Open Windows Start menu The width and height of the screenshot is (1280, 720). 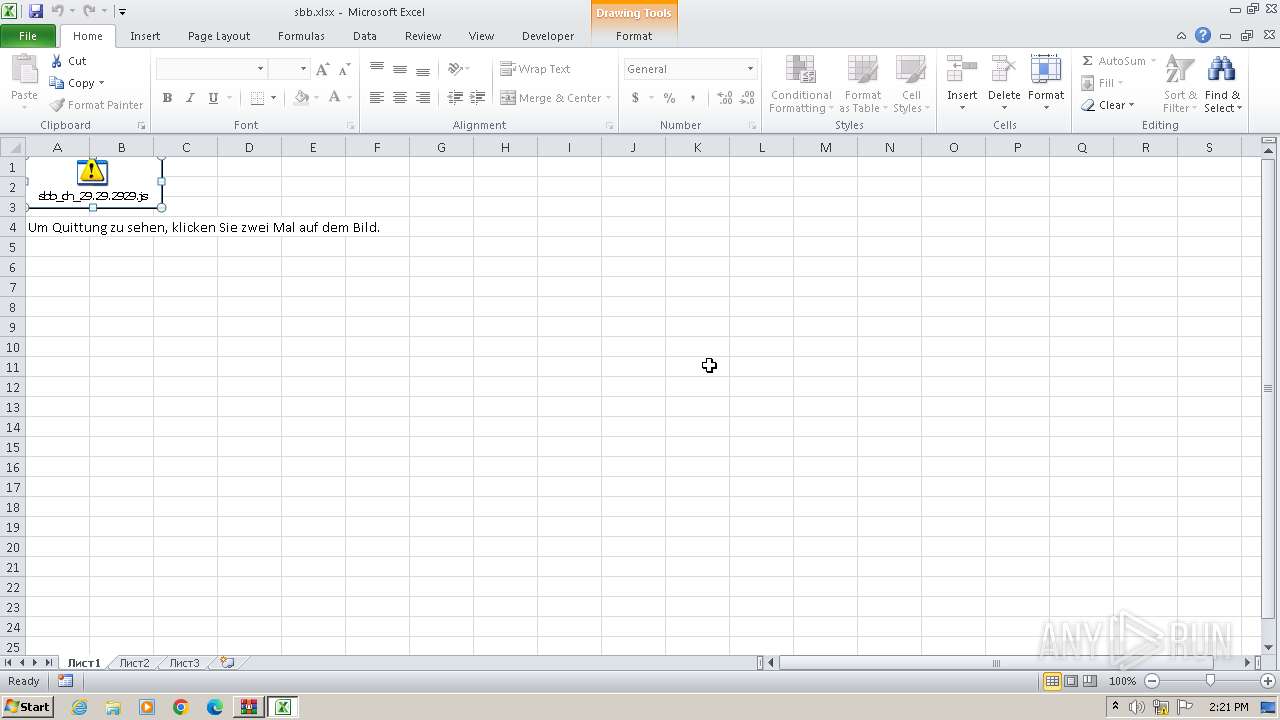coord(27,707)
